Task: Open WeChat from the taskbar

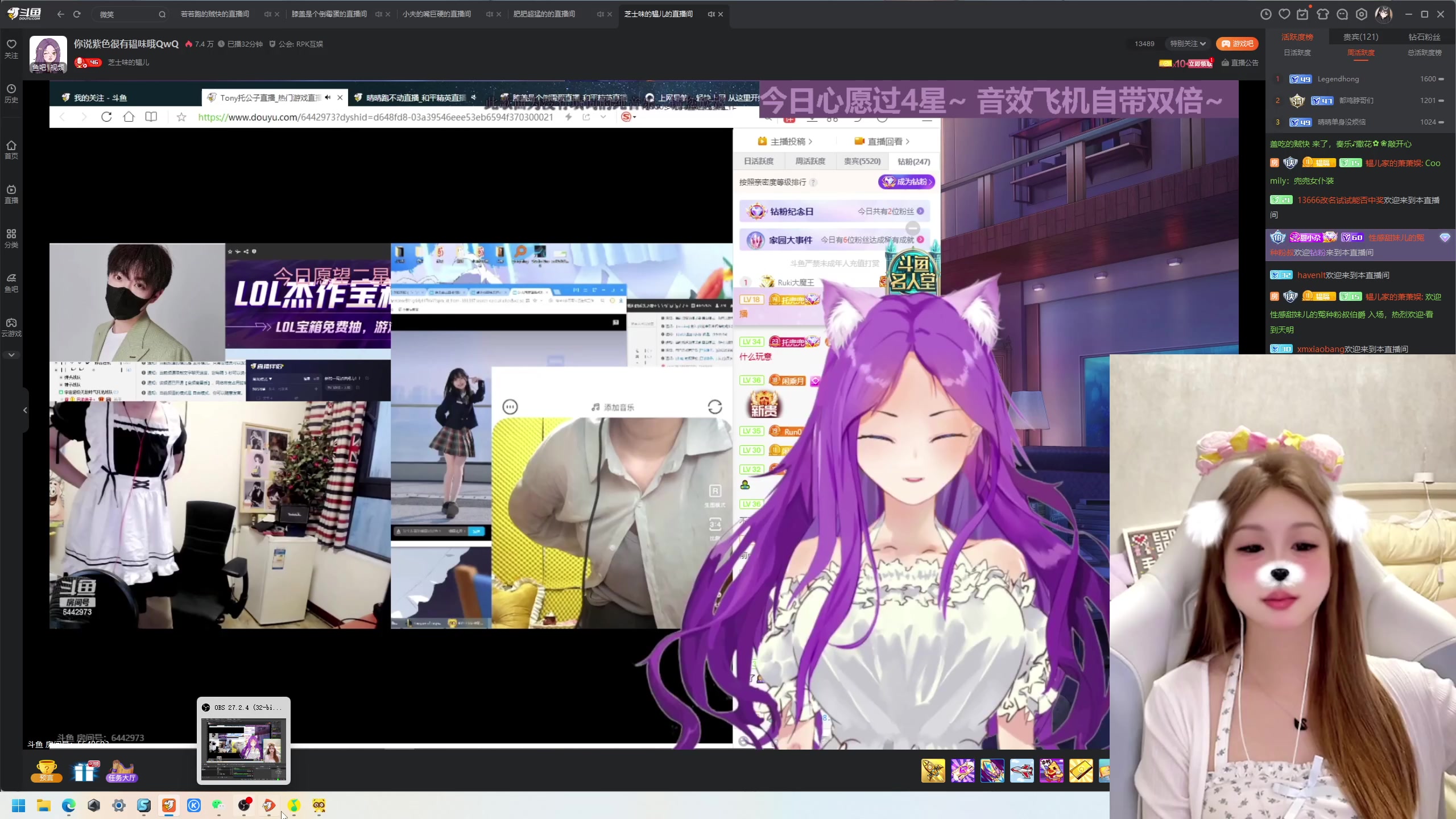Action: [218, 805]
